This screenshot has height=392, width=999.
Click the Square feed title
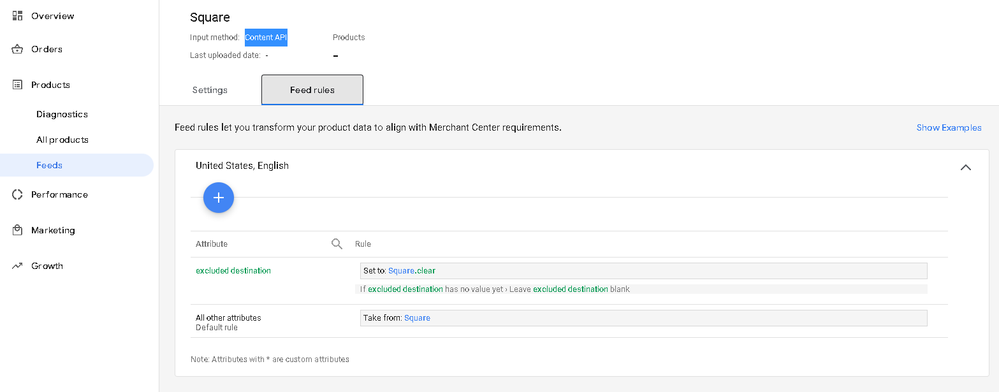(210, 17)
